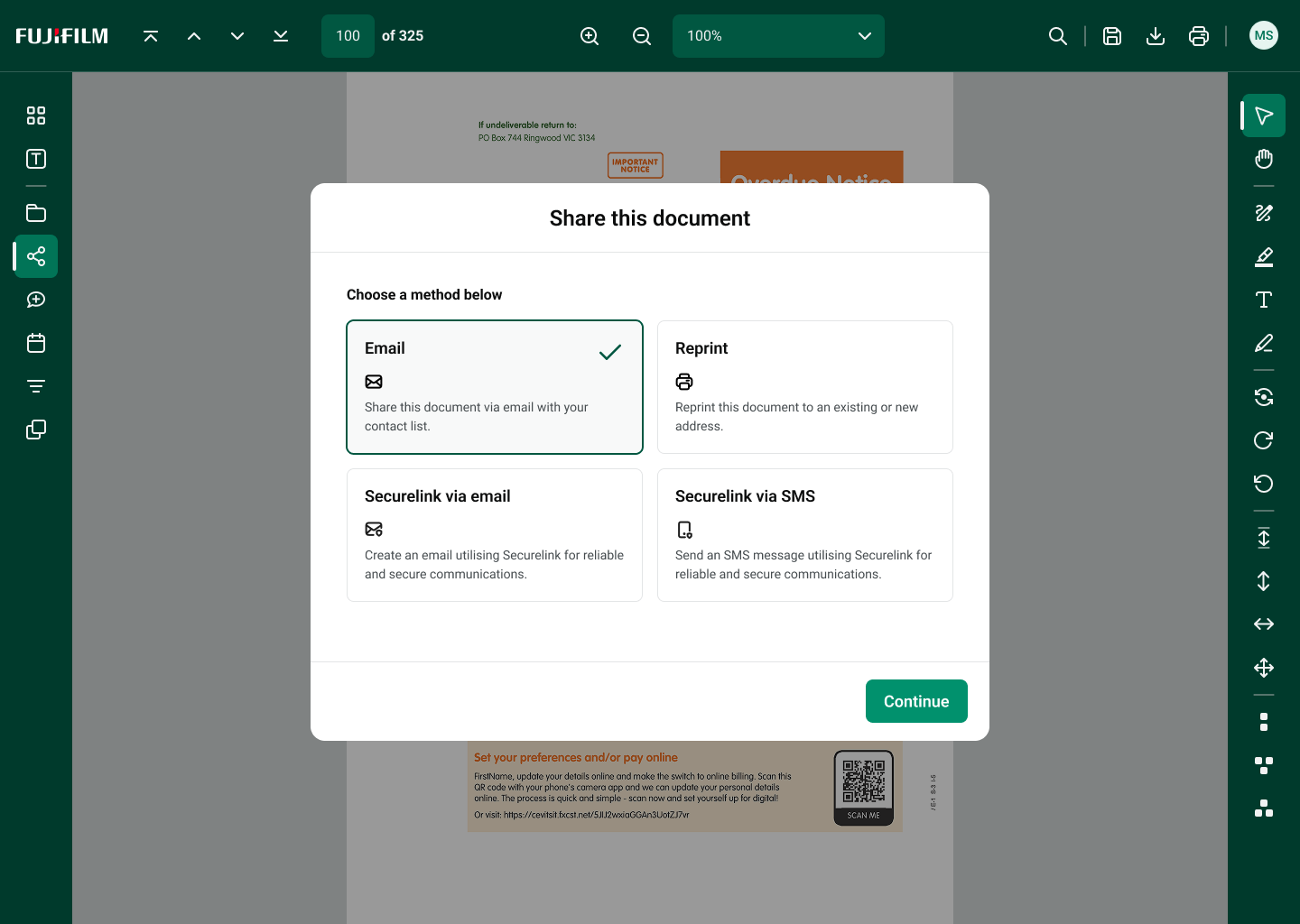Rotate page clockwise using right toolbar
This screenshot has width=1300, height=924.
(1264, 440)
